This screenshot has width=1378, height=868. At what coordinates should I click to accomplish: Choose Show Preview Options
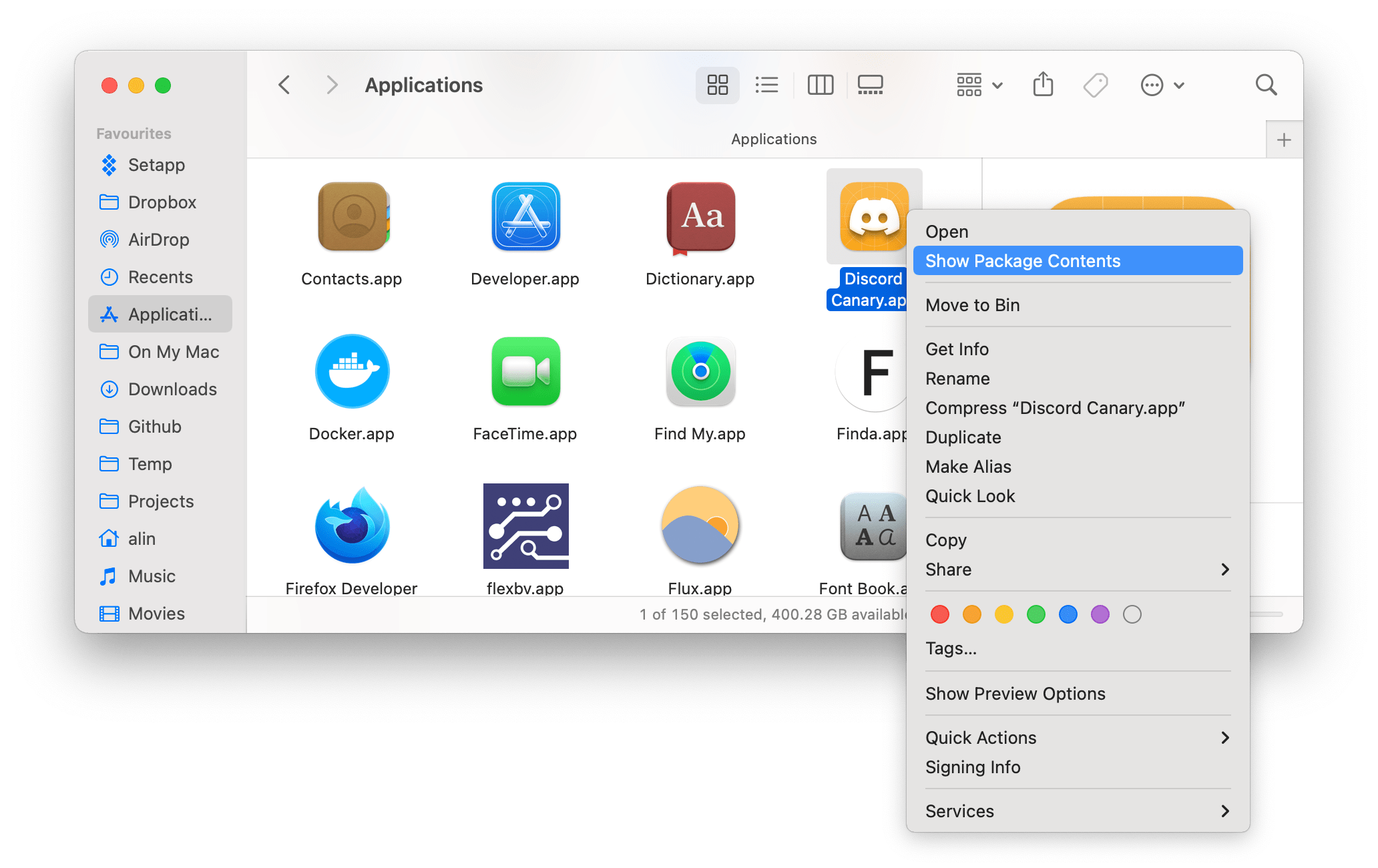1078,694
